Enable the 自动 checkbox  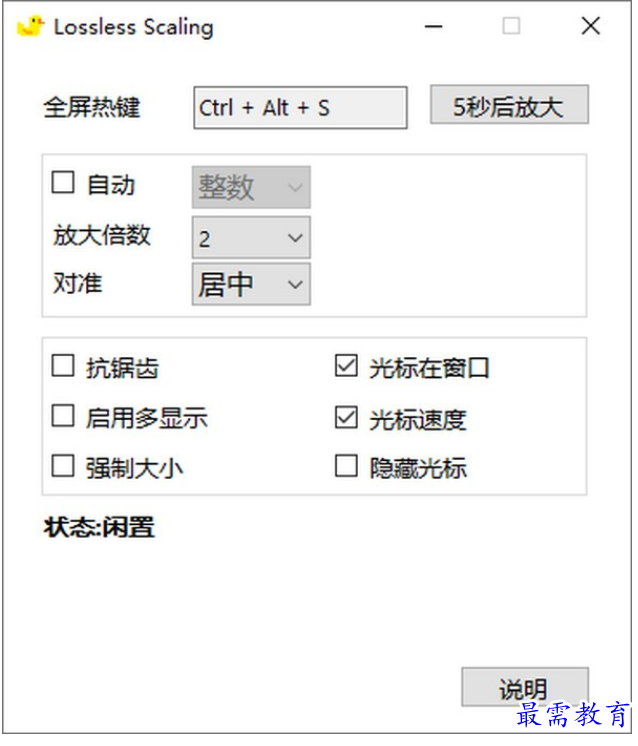[64, 183]
